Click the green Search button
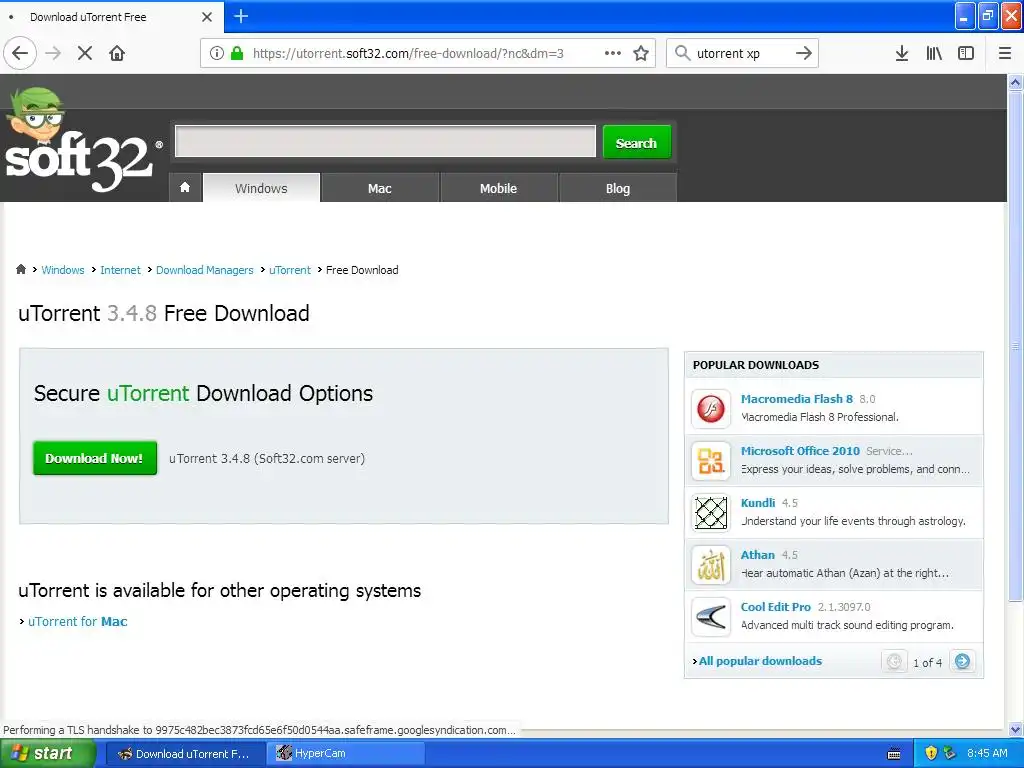 (636, 142)
